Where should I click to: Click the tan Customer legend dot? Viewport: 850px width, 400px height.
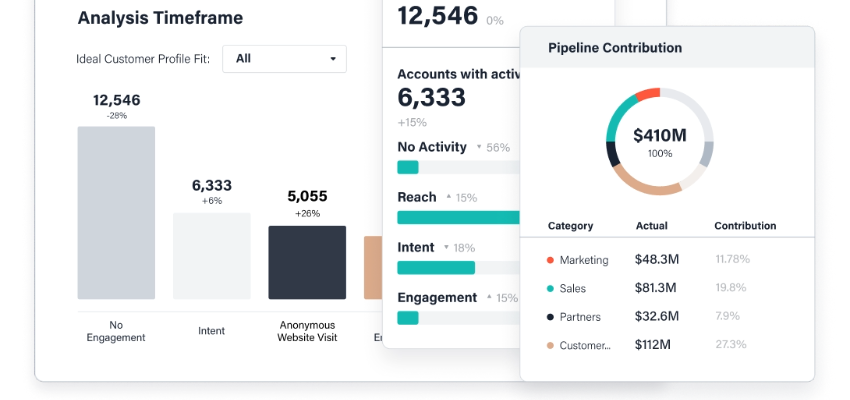coord(550,346)
